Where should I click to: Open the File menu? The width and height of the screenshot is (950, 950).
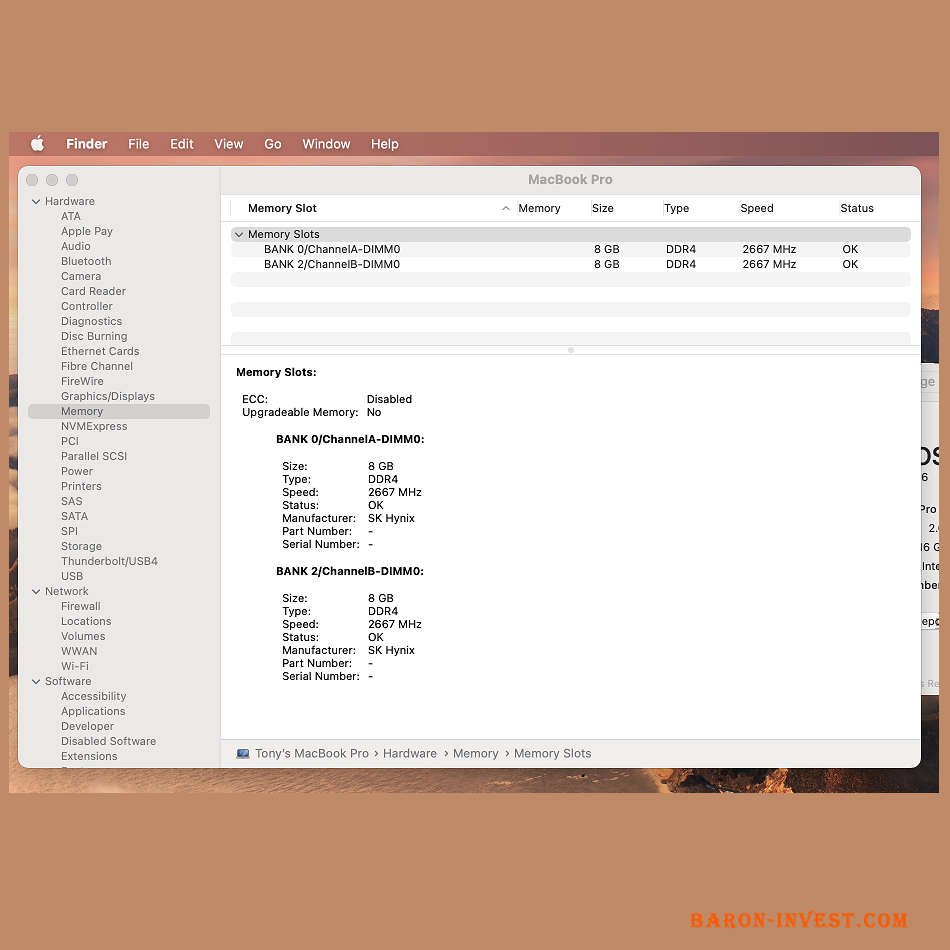click(x=138, y=144)
